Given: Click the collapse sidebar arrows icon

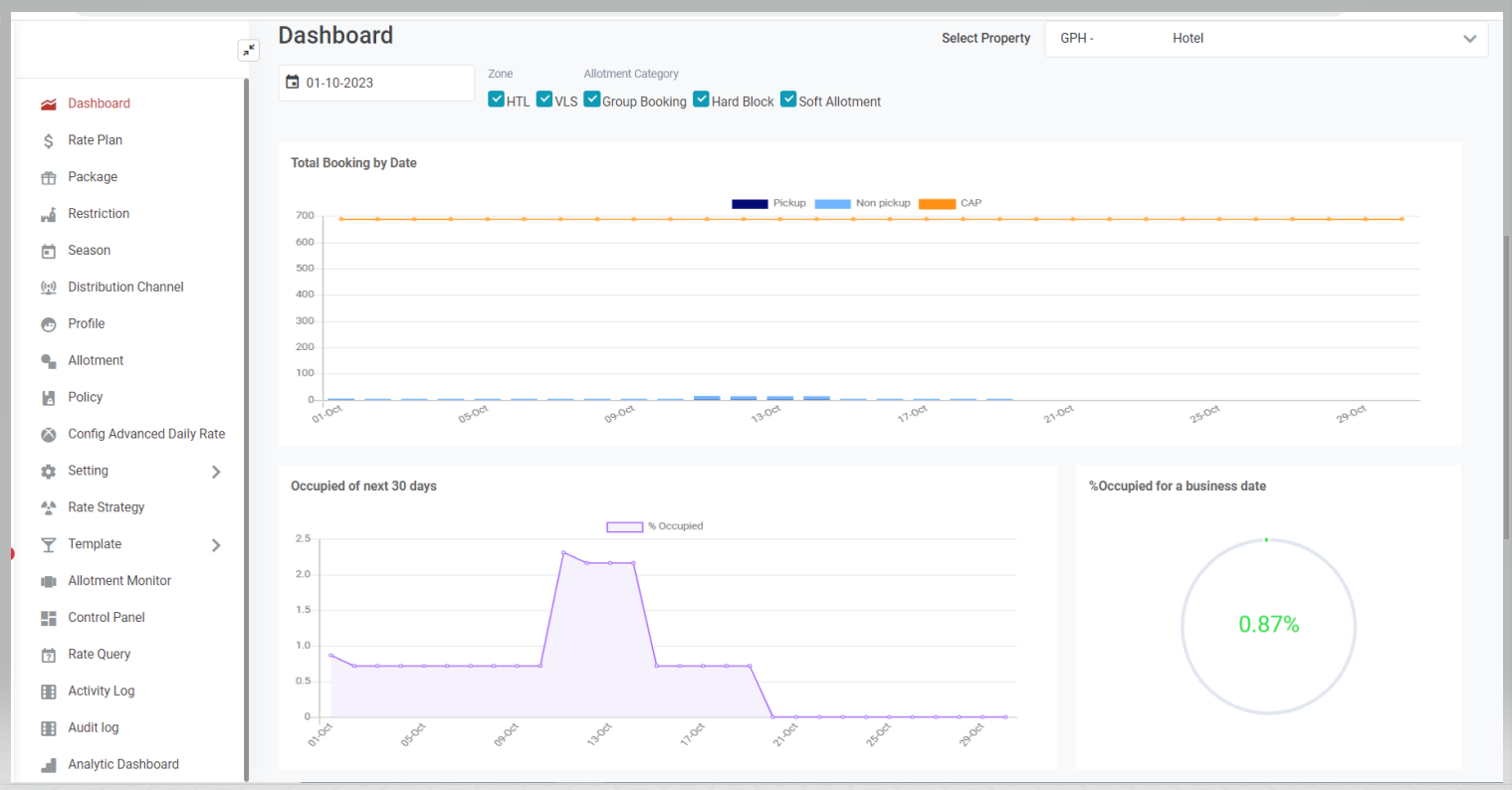Looking at the screenshot, I should (x=248, y=50).
